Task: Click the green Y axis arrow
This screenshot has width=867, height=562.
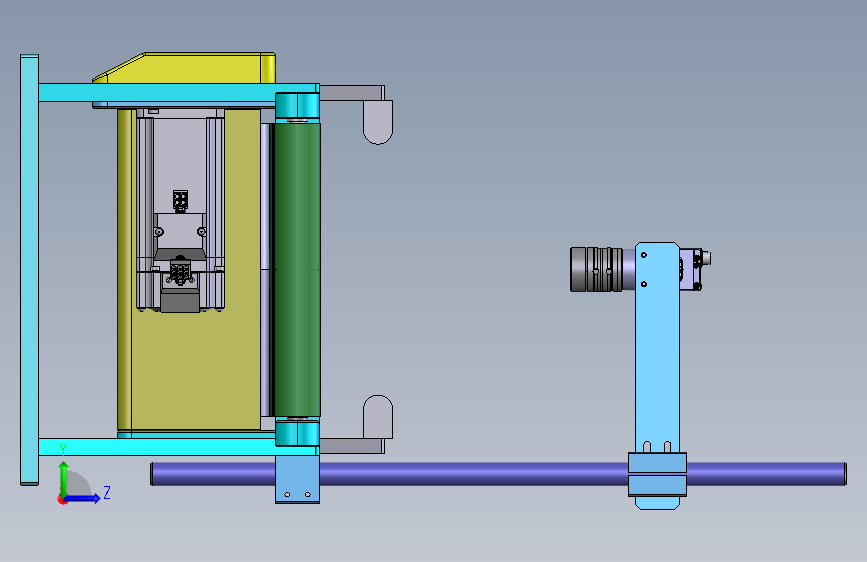Action: pyautogui.click(x=64, y=478)
